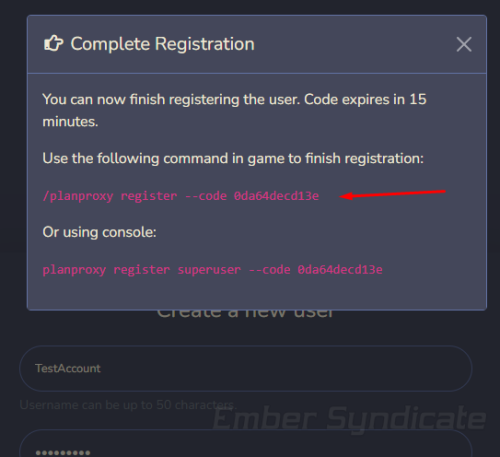Click the /planproxy word in the in-game command

tap(78, 196)
